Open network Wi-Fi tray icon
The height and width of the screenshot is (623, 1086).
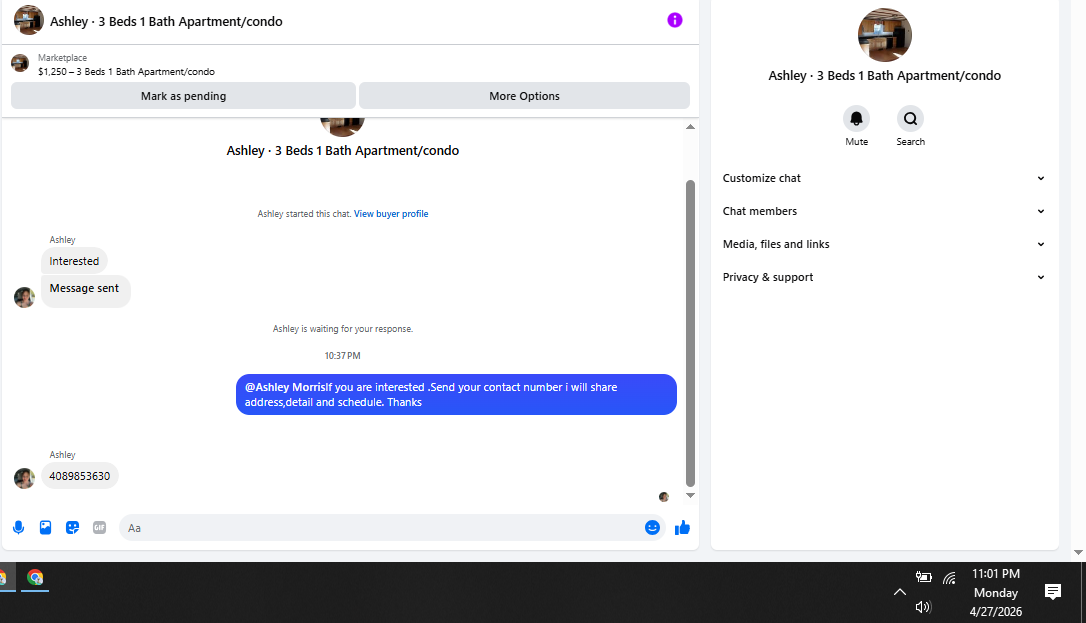[950, 577]
